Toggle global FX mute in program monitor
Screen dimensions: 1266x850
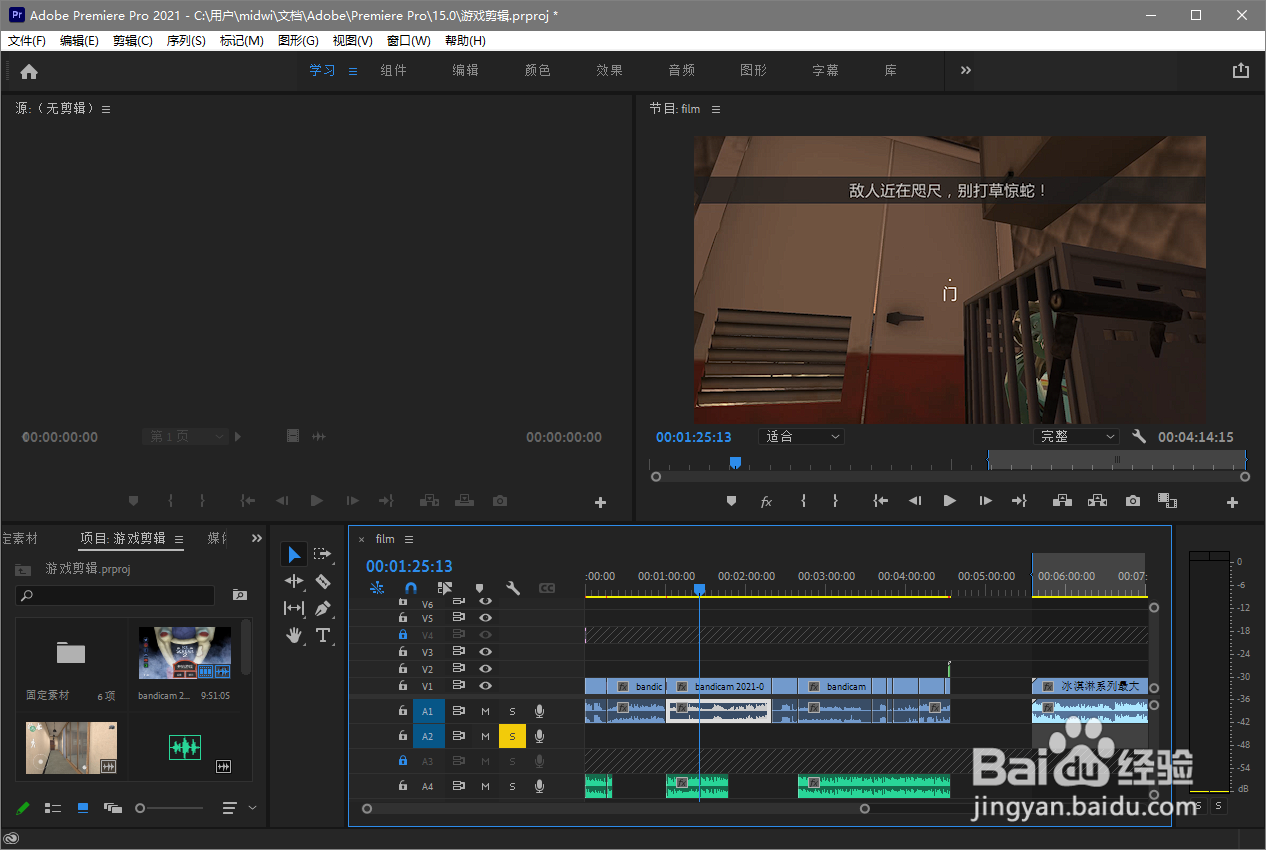click(x=767, y=501)
